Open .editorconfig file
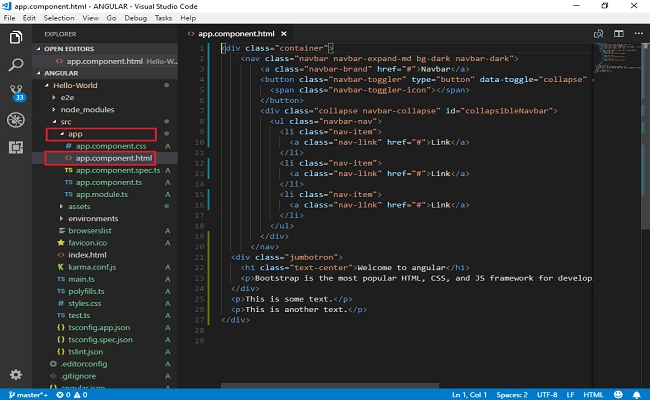Screen dimensions: 650x400 coord(105,364)
